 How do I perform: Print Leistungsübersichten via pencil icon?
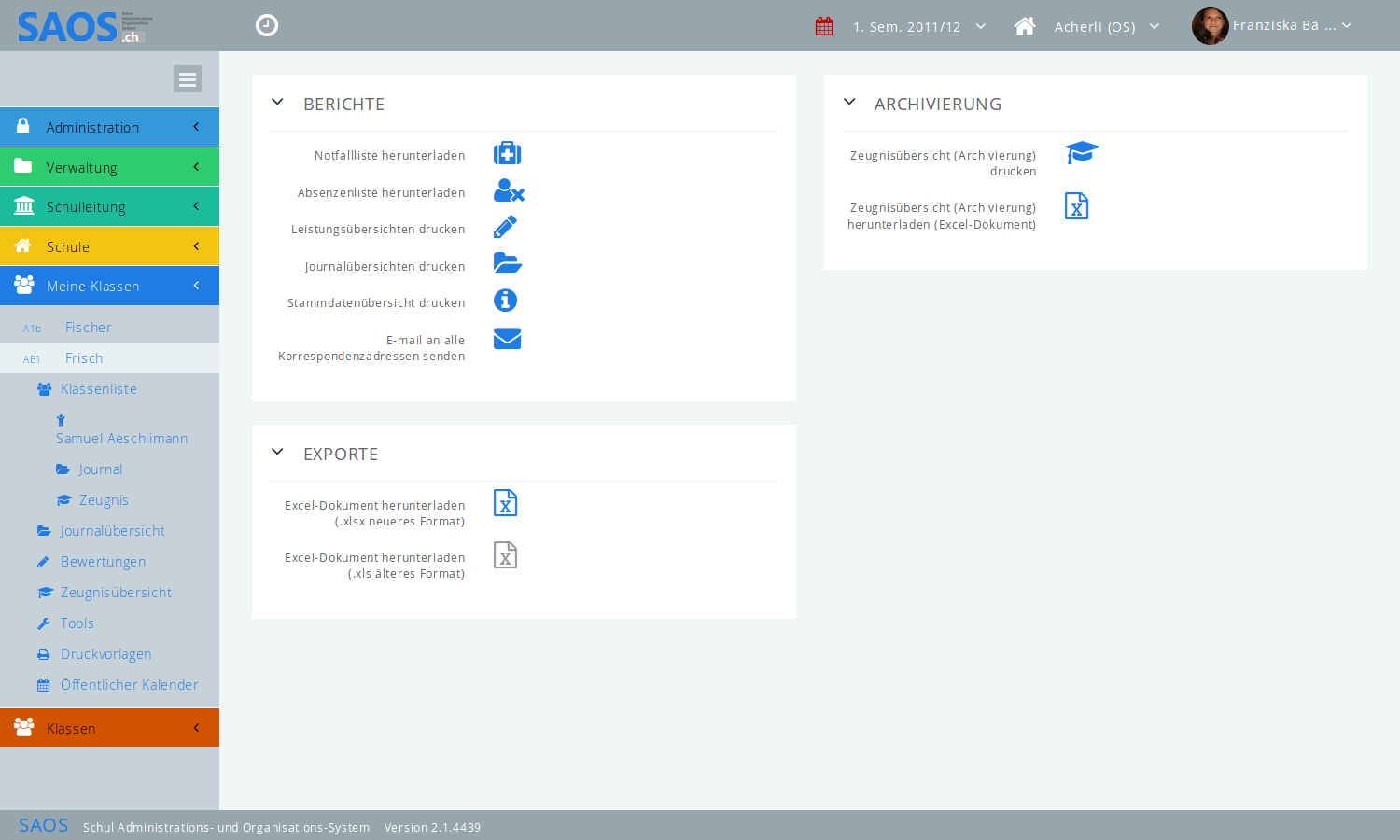505,227
